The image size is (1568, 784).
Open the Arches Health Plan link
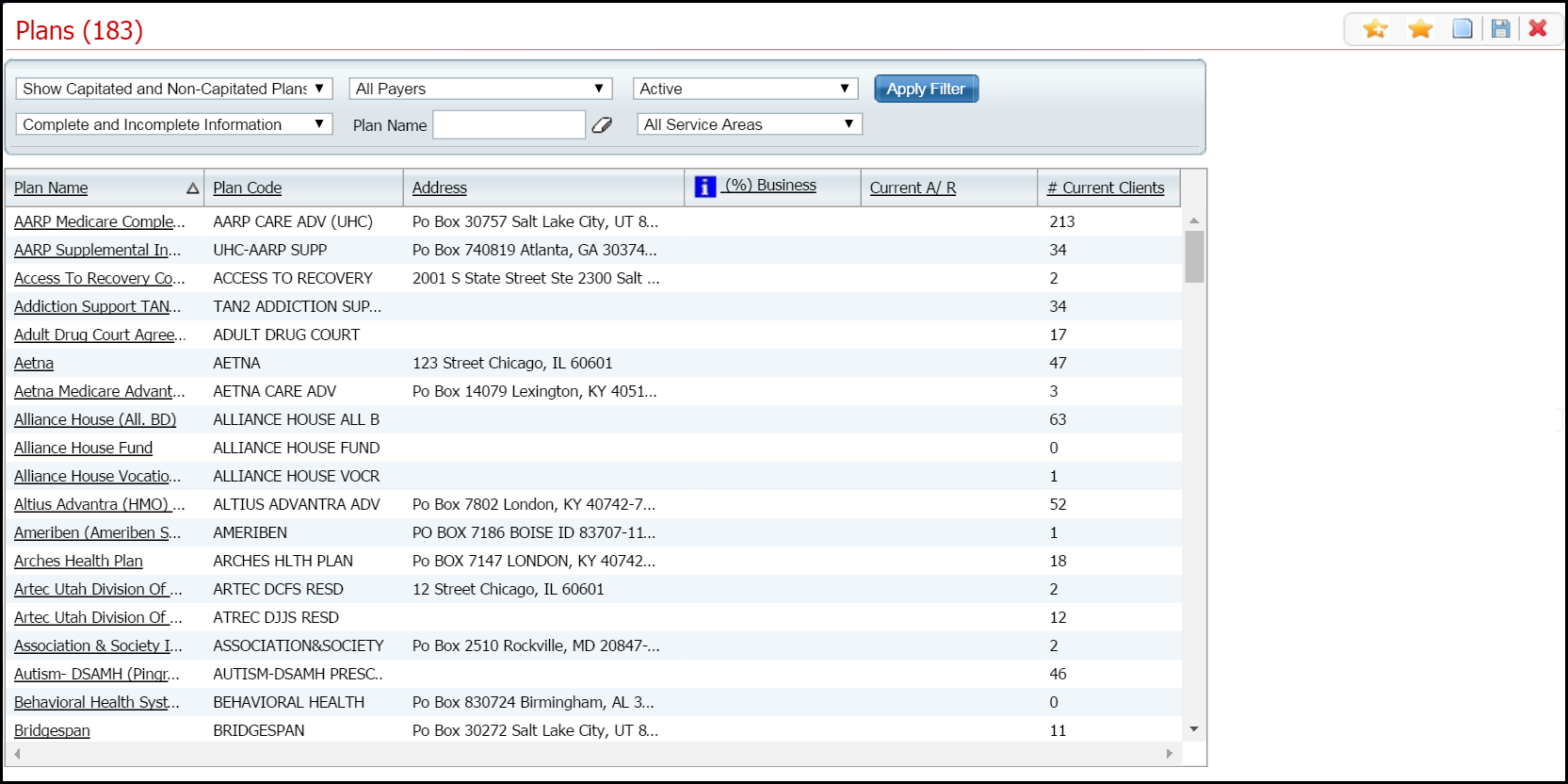coord(78,562)
